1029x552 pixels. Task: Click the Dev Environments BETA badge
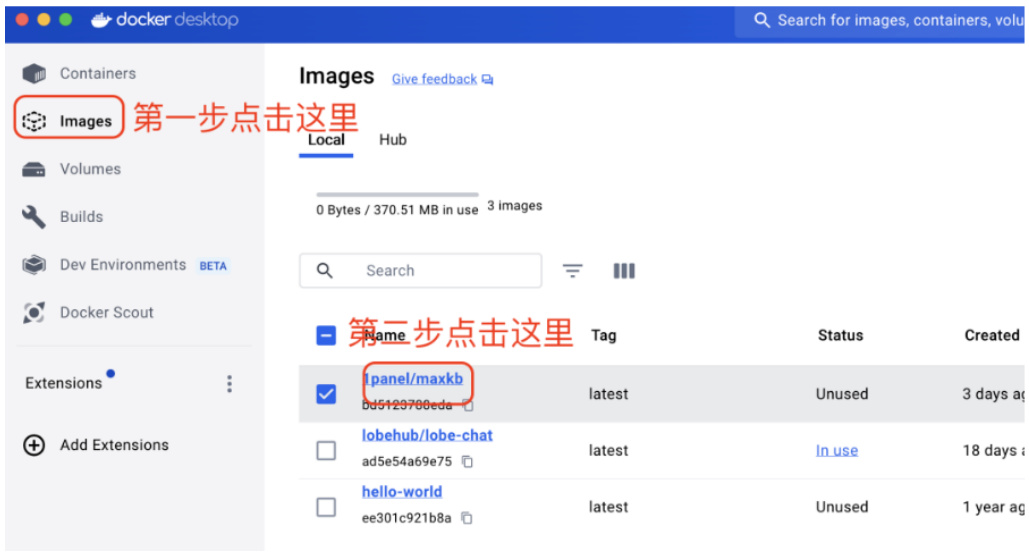(x=213, y=266)
